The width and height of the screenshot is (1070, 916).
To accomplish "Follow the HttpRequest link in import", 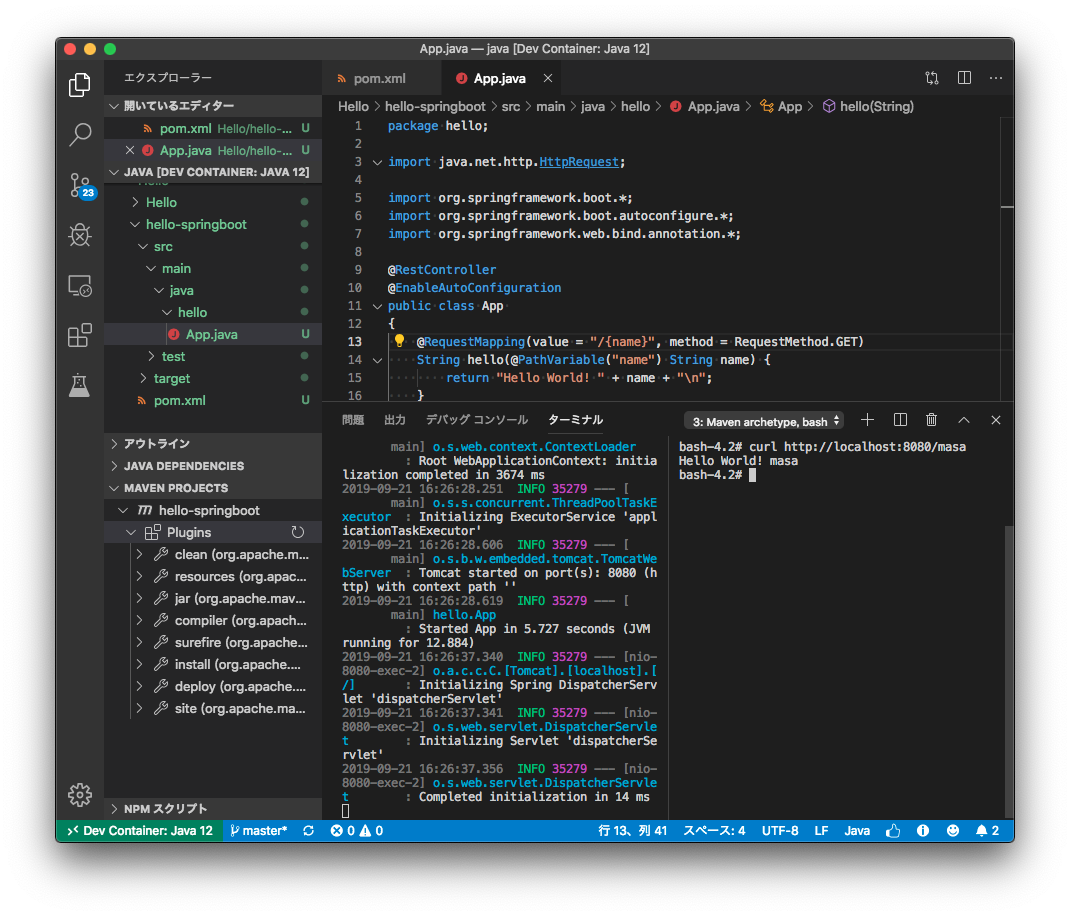I will 579,162.
